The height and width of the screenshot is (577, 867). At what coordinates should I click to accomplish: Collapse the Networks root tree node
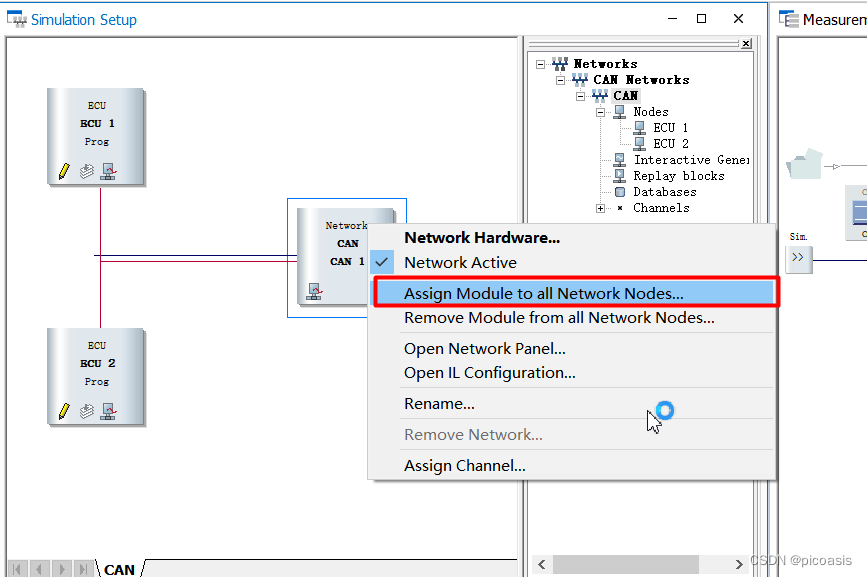540,65
